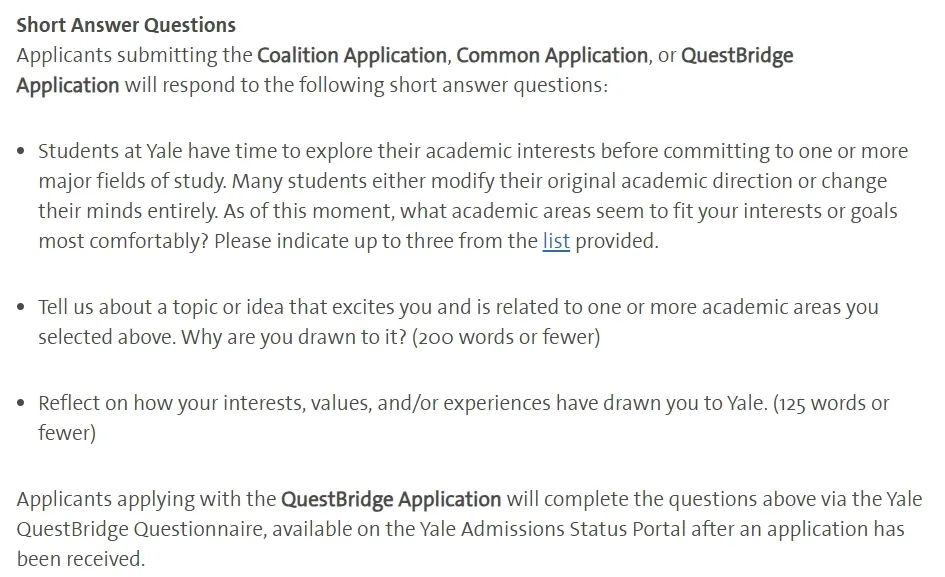The width and height of the screenshot is (945, 577).
Task: Click the second bullet point marker
Action: coord(22,307)
